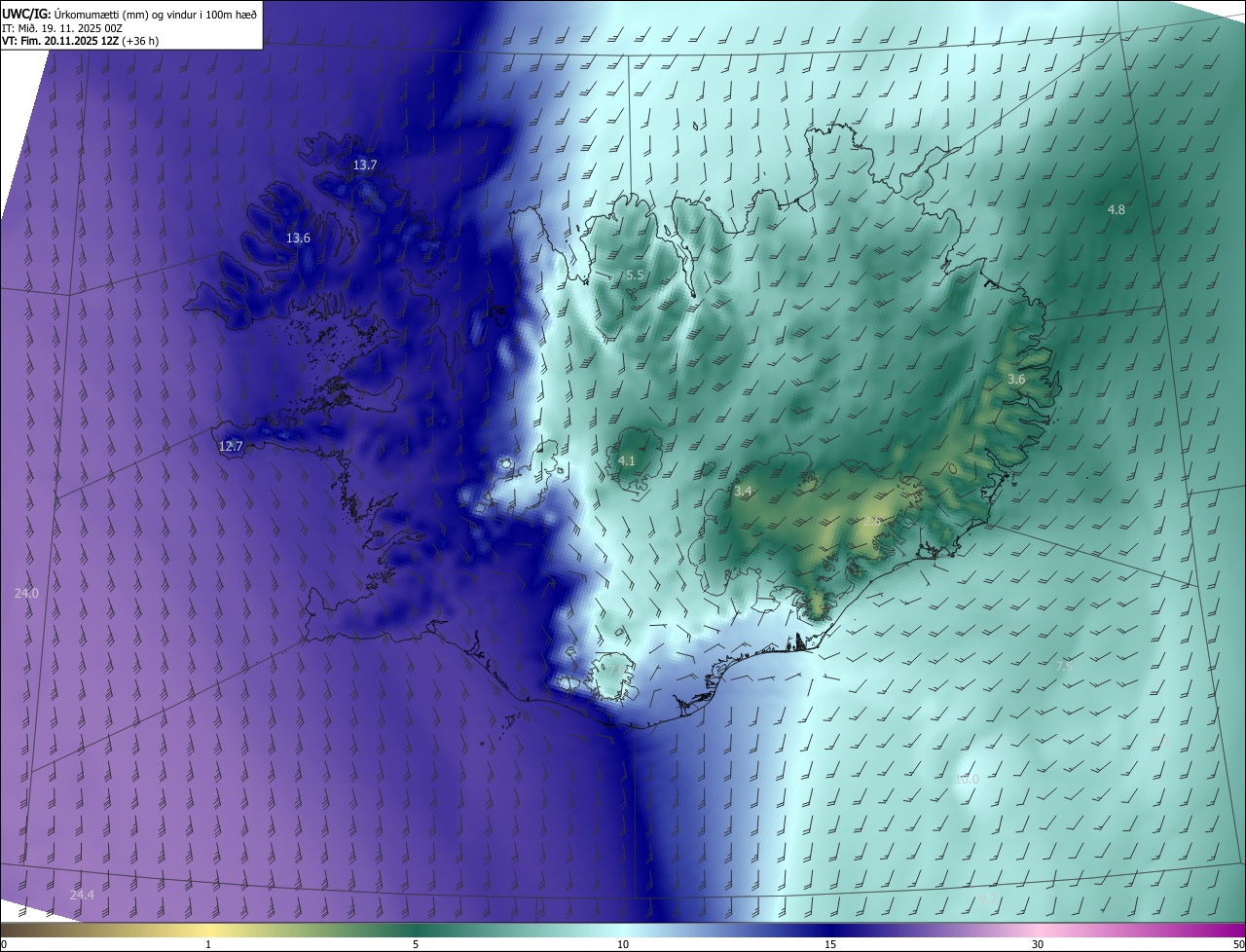Click the 12.7 value label on the map
The height and width of the screenshot is (952, 1246).
pyautogui.click(x=231, y=447)
